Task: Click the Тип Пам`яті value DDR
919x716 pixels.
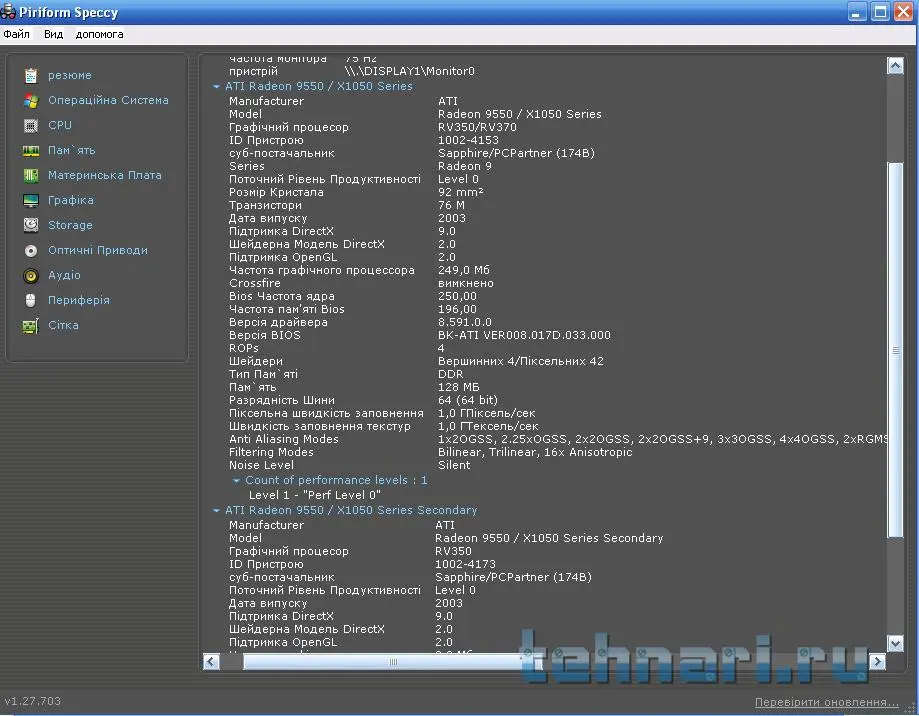Action: 451,374
